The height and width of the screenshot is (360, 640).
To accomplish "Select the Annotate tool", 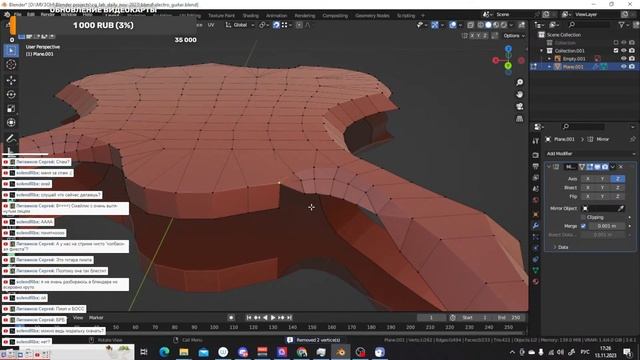I will (x=11, y=139).
